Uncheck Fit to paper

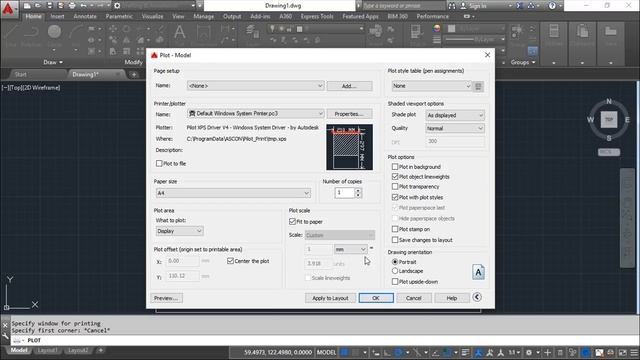(x=292, y=222)
